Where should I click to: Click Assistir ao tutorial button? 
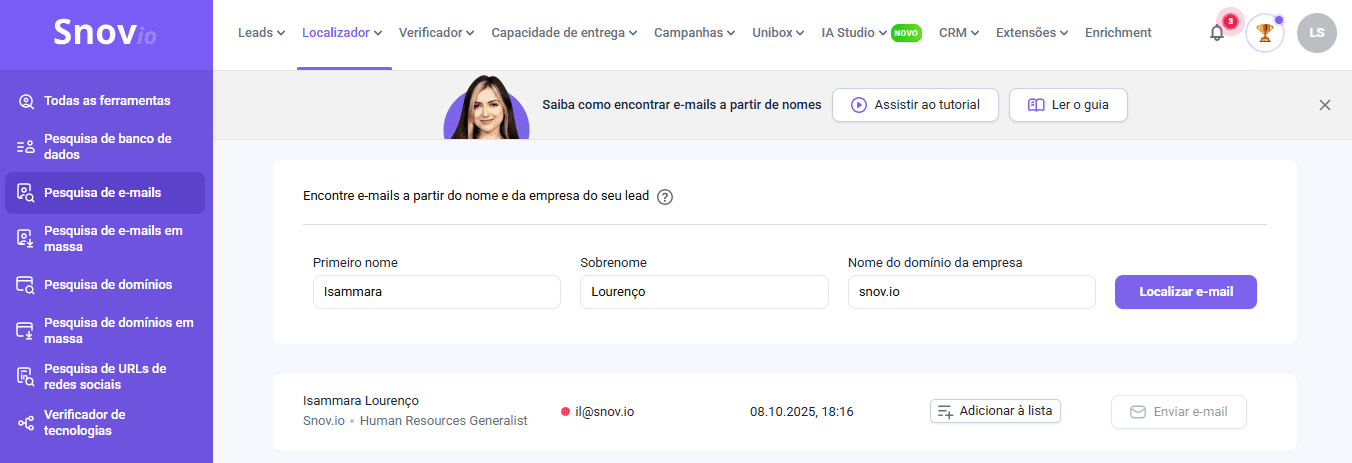(915, 105)
